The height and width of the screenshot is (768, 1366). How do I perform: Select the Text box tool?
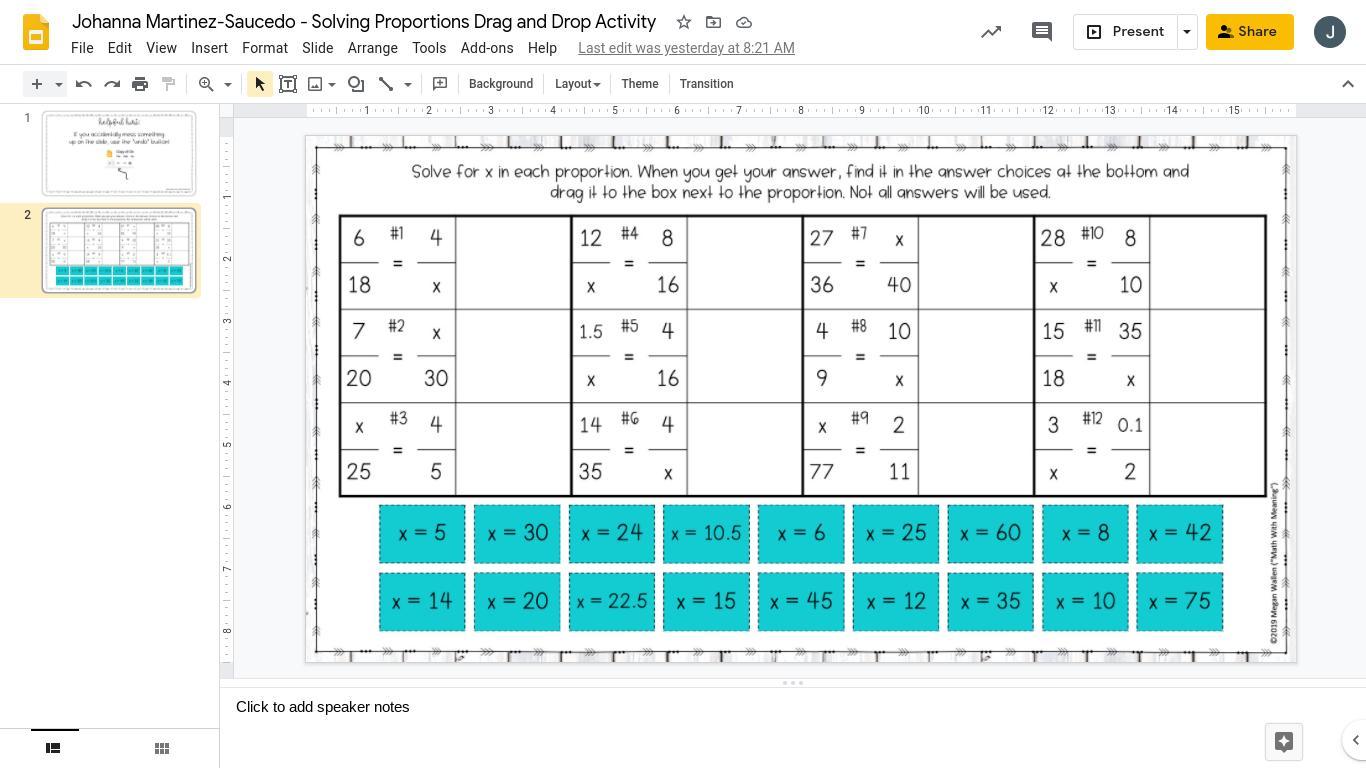tap(288, 84)
